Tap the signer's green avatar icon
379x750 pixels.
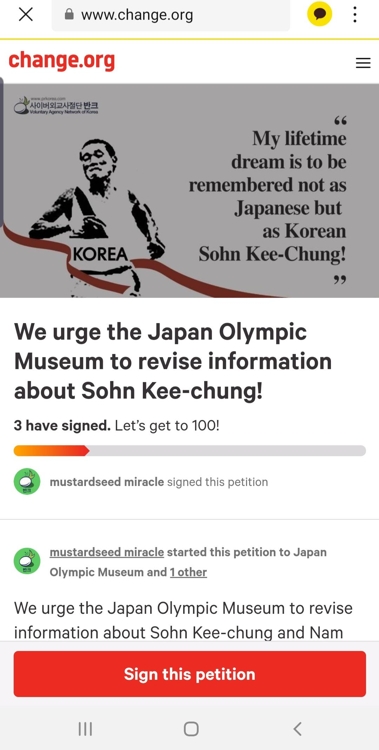click(x=27, y=482)
